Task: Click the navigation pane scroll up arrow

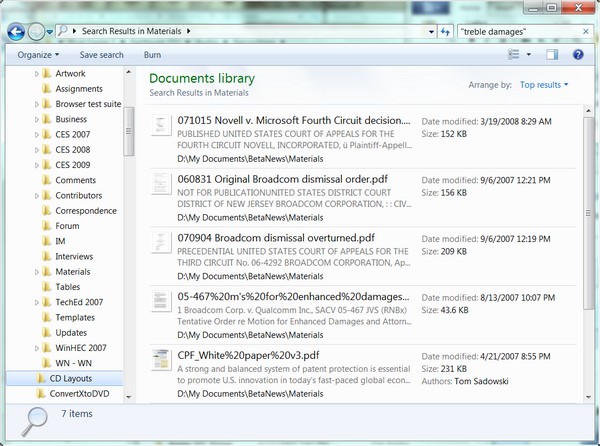Action: click(129, 72)
